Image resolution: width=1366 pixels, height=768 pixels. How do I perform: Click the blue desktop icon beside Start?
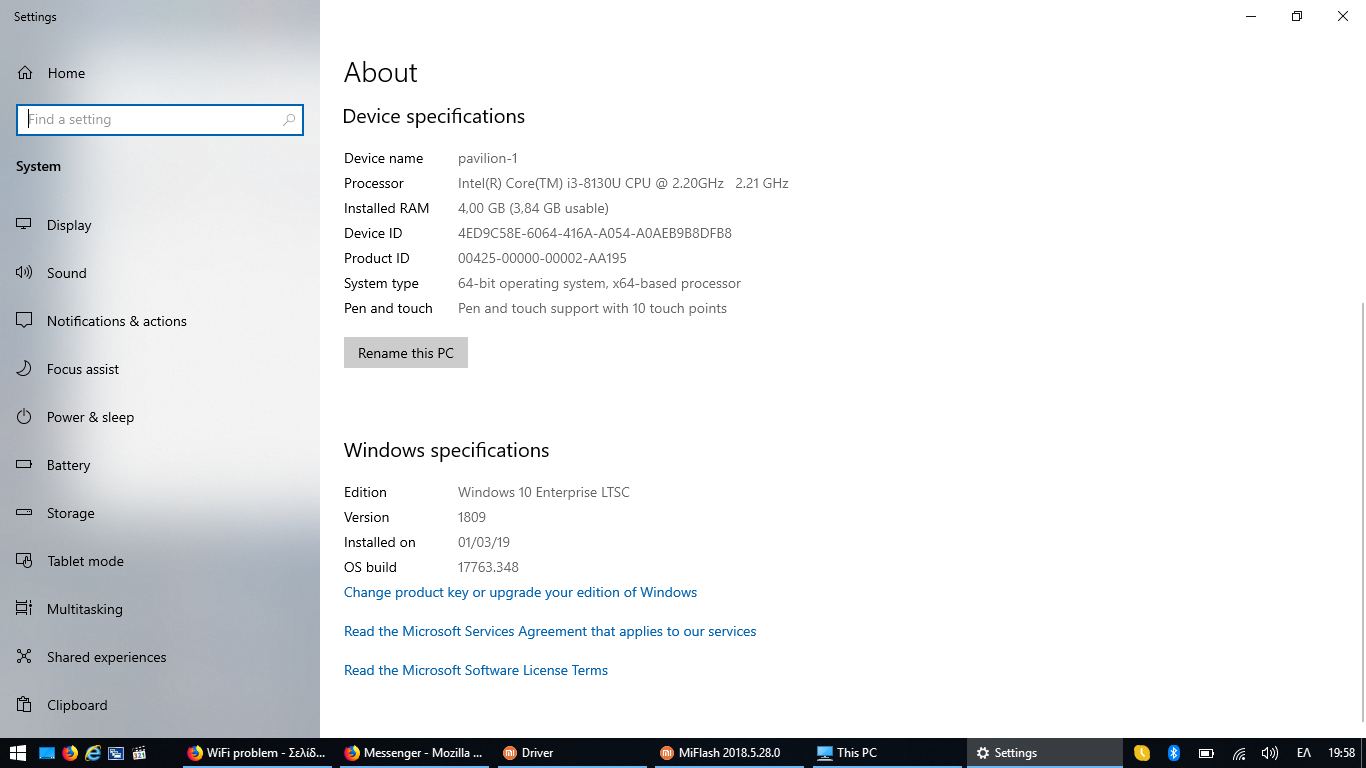(x=46, y=753)
